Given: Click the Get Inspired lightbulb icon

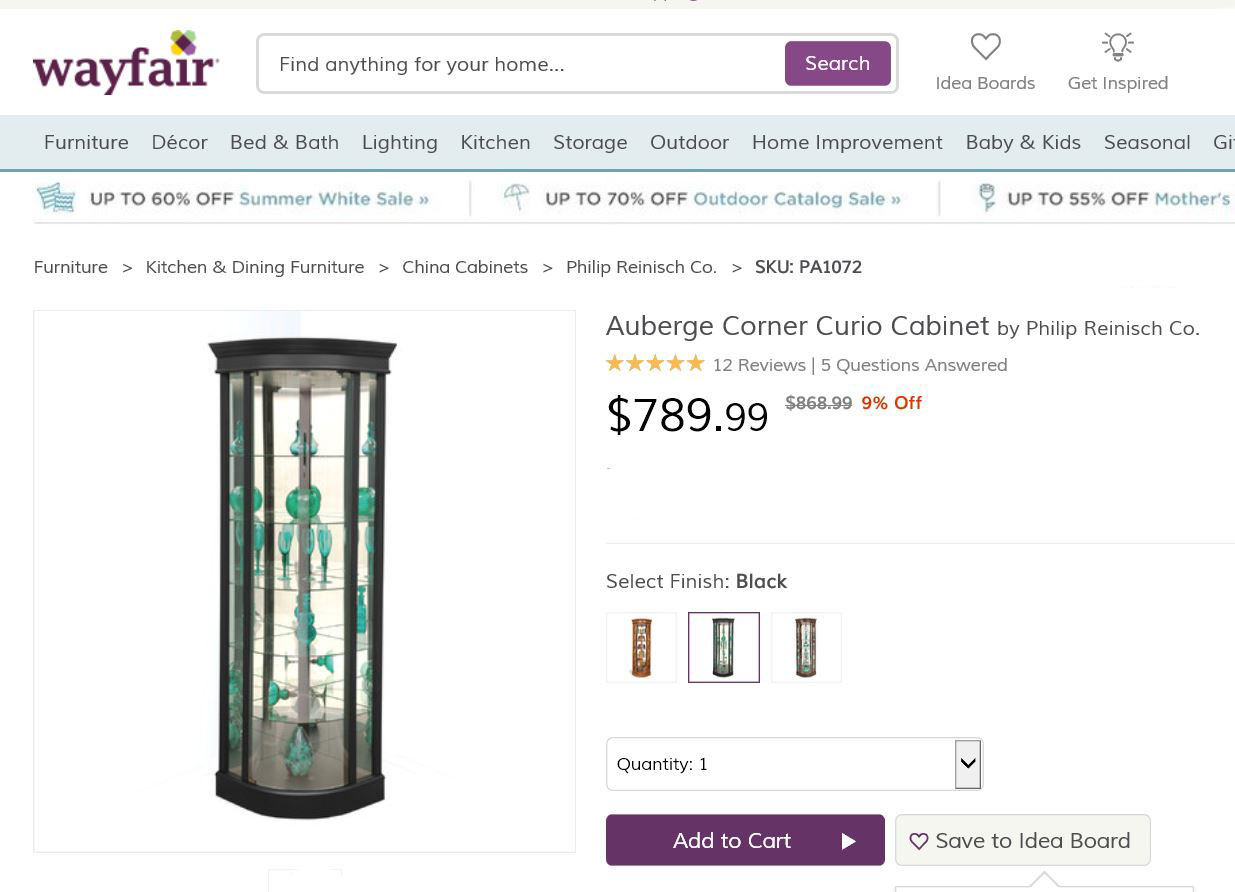Looking at the screenshot, I should point(1117,46).
